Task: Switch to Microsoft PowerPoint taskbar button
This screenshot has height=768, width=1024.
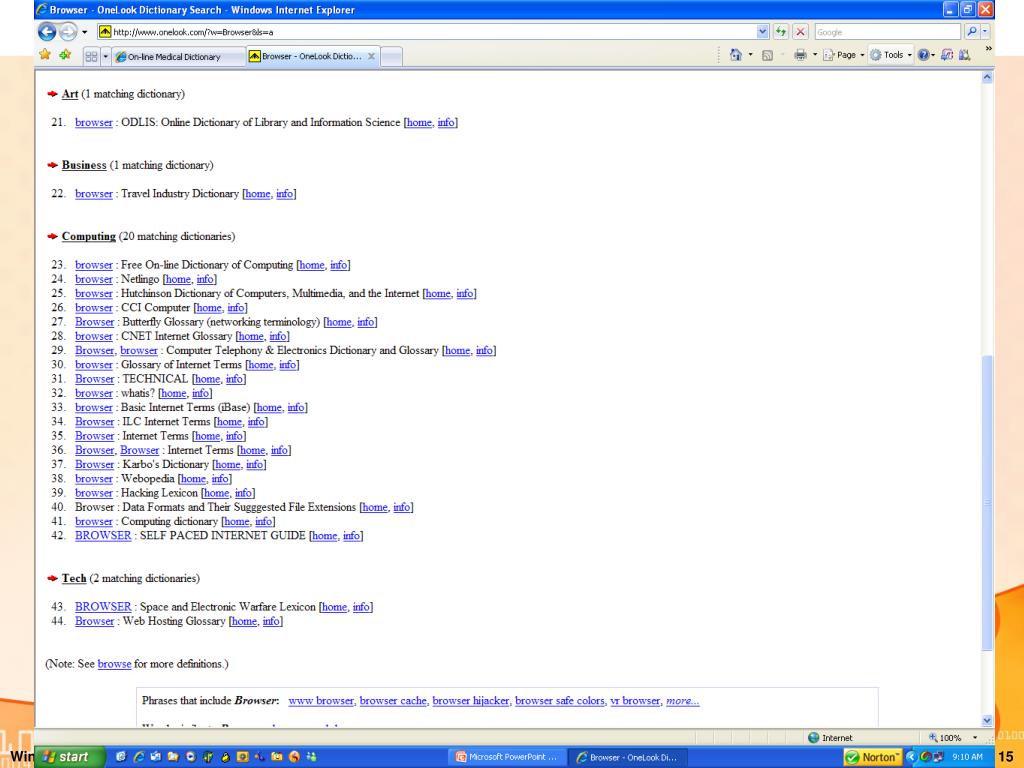Action: (506, 758)
